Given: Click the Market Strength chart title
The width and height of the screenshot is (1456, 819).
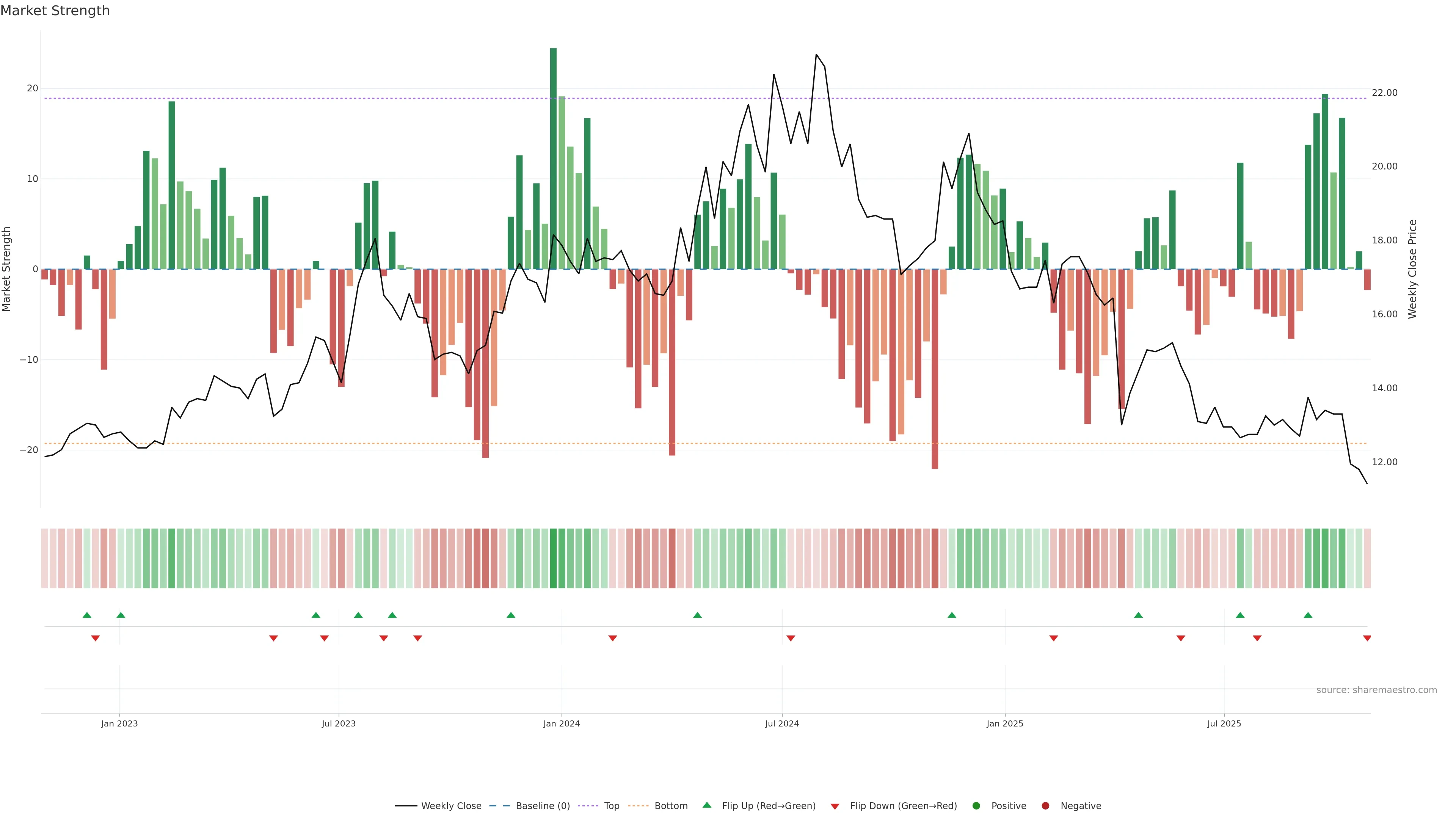Looking at the screenshot, I should click(55, 11).
